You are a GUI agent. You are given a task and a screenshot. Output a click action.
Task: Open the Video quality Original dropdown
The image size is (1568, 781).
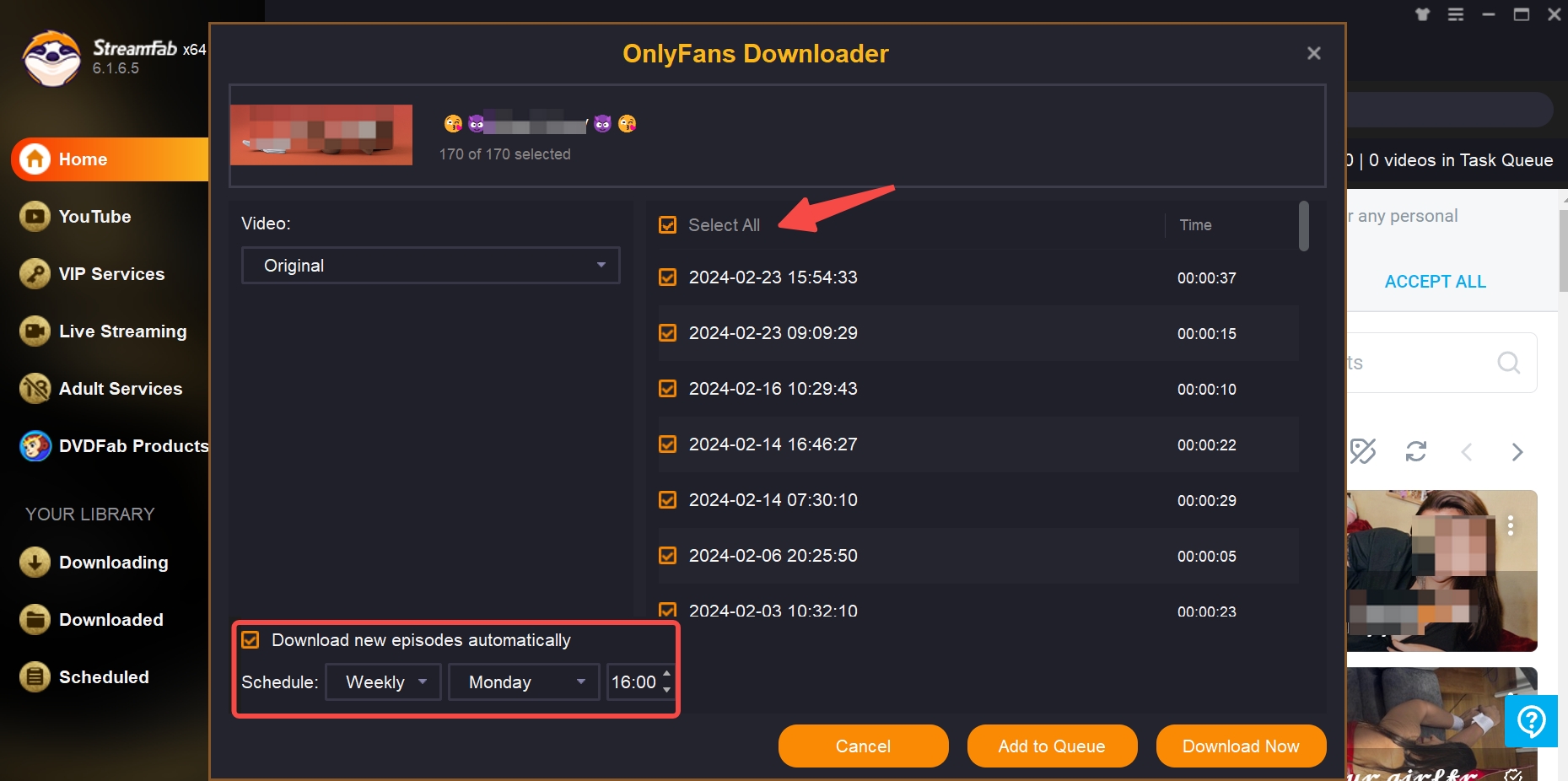point(430,266)
